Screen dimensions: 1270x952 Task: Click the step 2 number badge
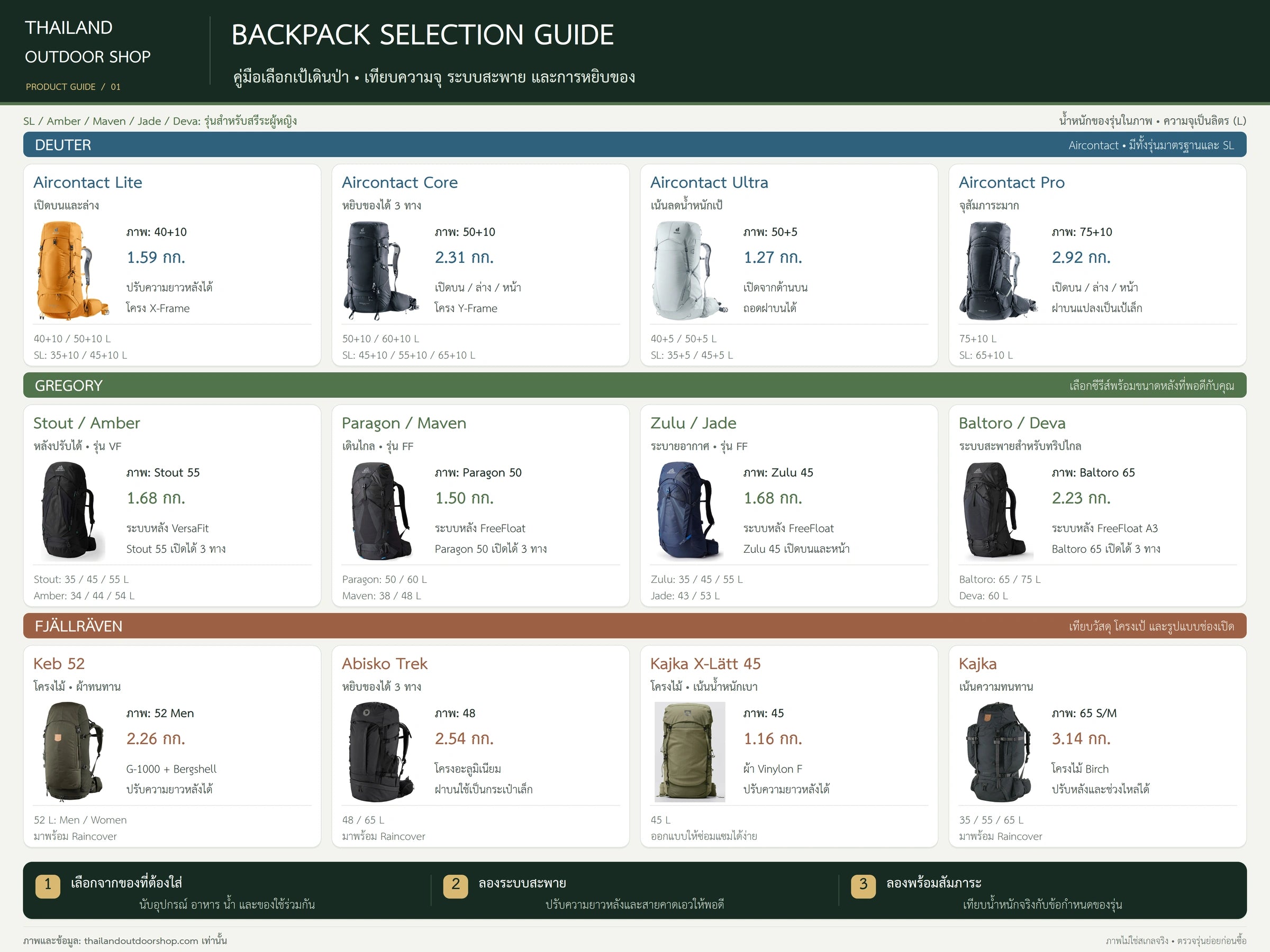[455, 885]
